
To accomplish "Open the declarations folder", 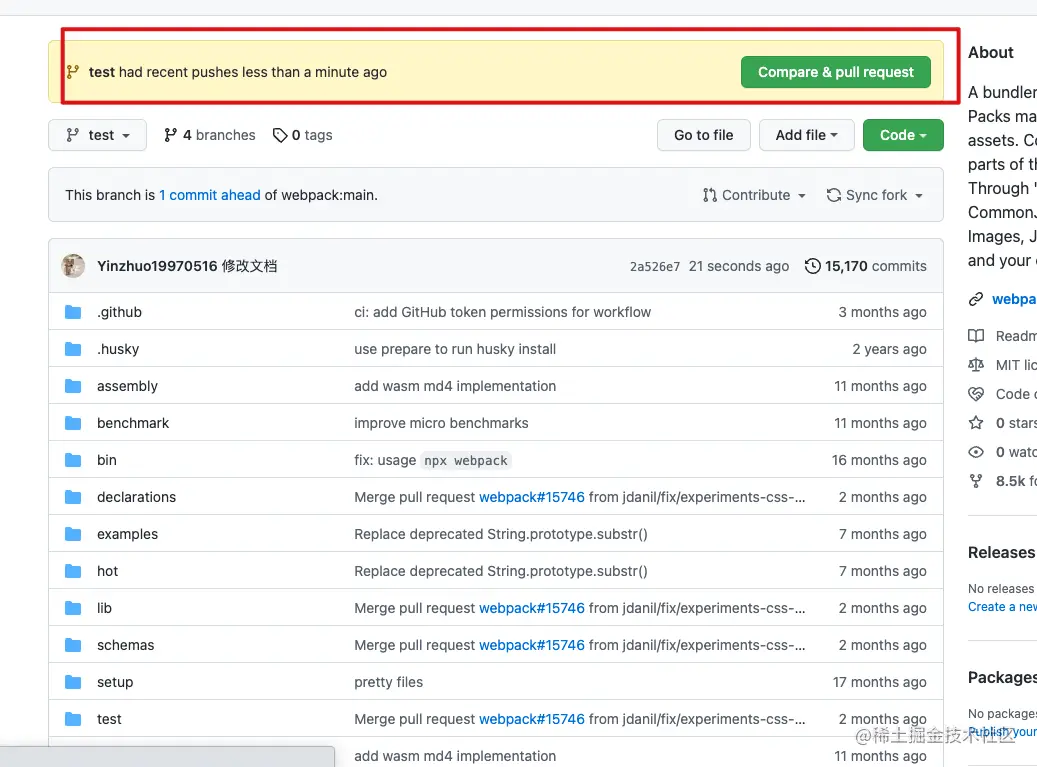I will click(136, 497).
